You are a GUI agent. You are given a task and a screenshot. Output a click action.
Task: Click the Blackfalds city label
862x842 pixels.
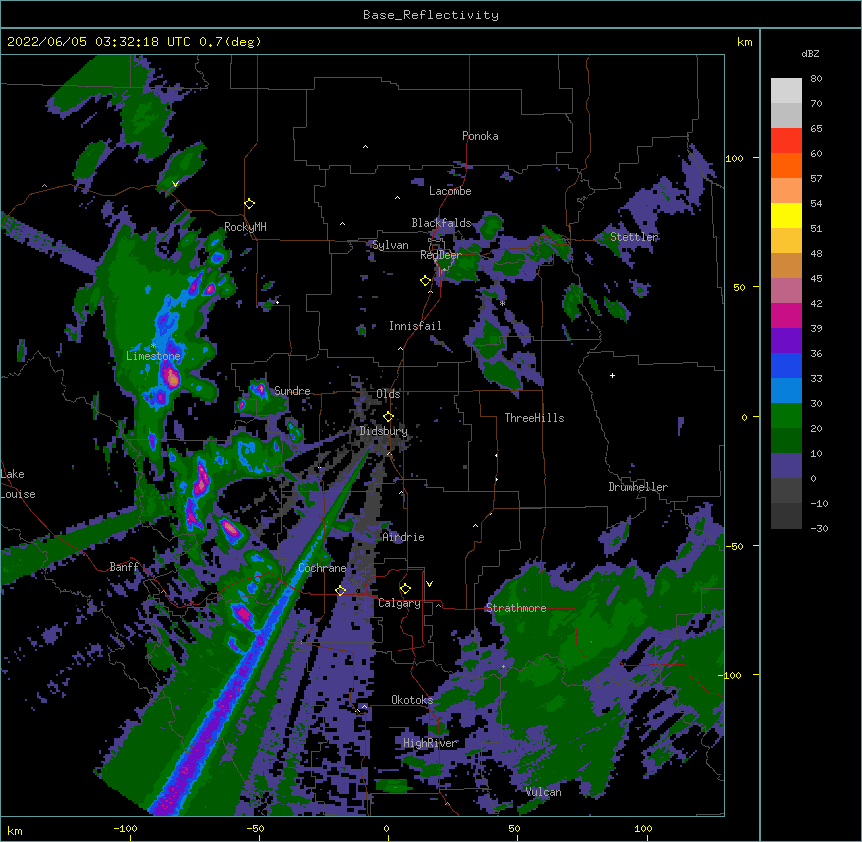(441, 223)
